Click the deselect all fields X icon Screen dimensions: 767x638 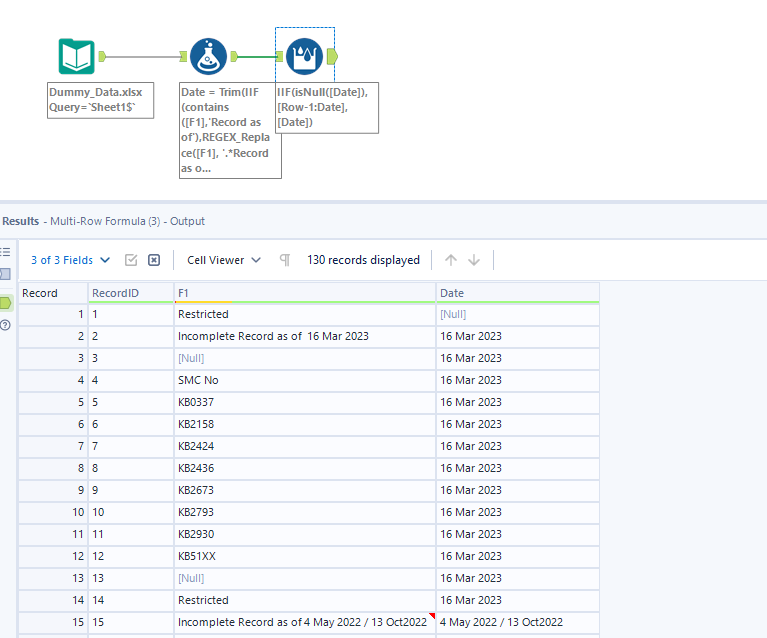(154, 260)
